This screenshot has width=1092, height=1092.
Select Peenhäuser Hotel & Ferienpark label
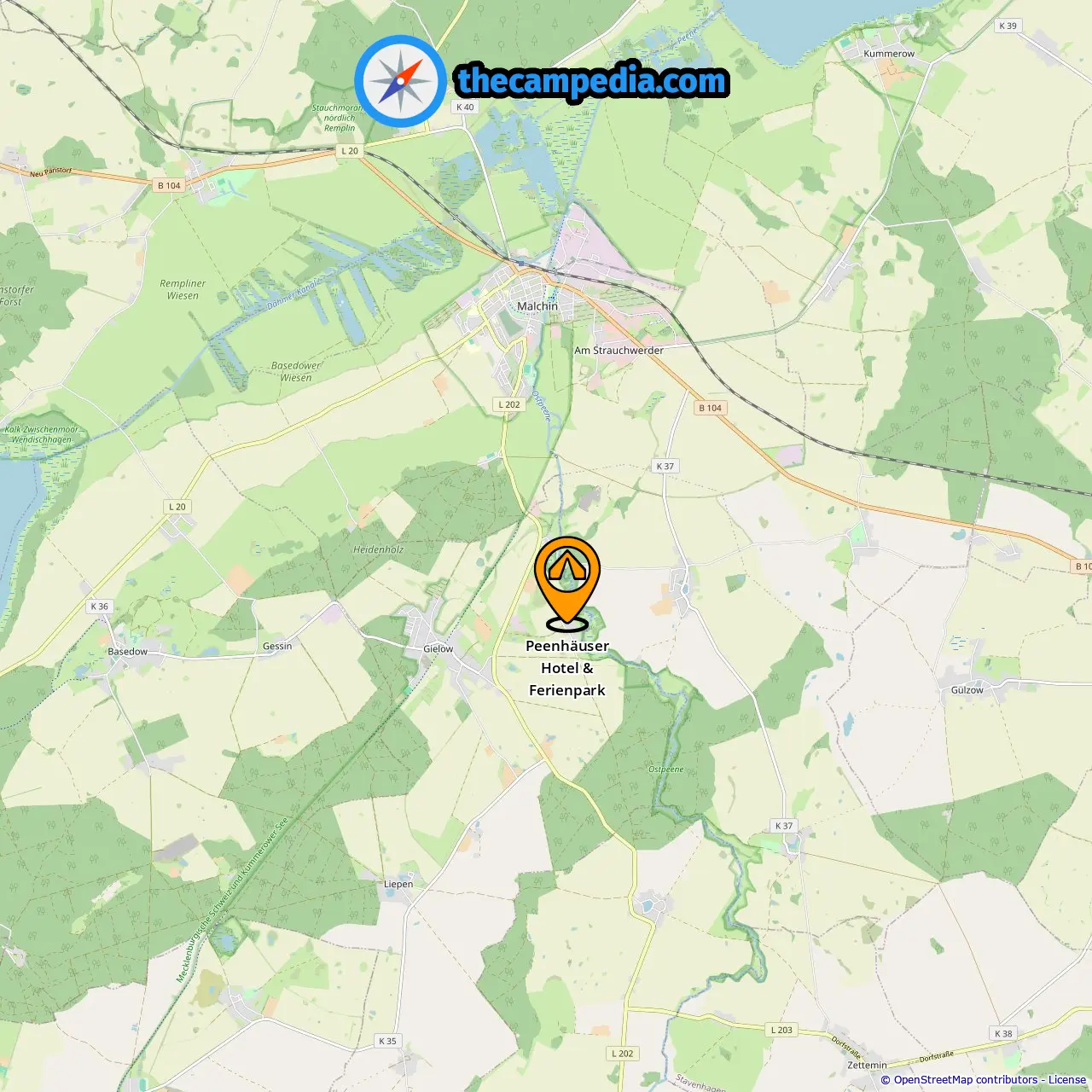[x=567, y=668]
